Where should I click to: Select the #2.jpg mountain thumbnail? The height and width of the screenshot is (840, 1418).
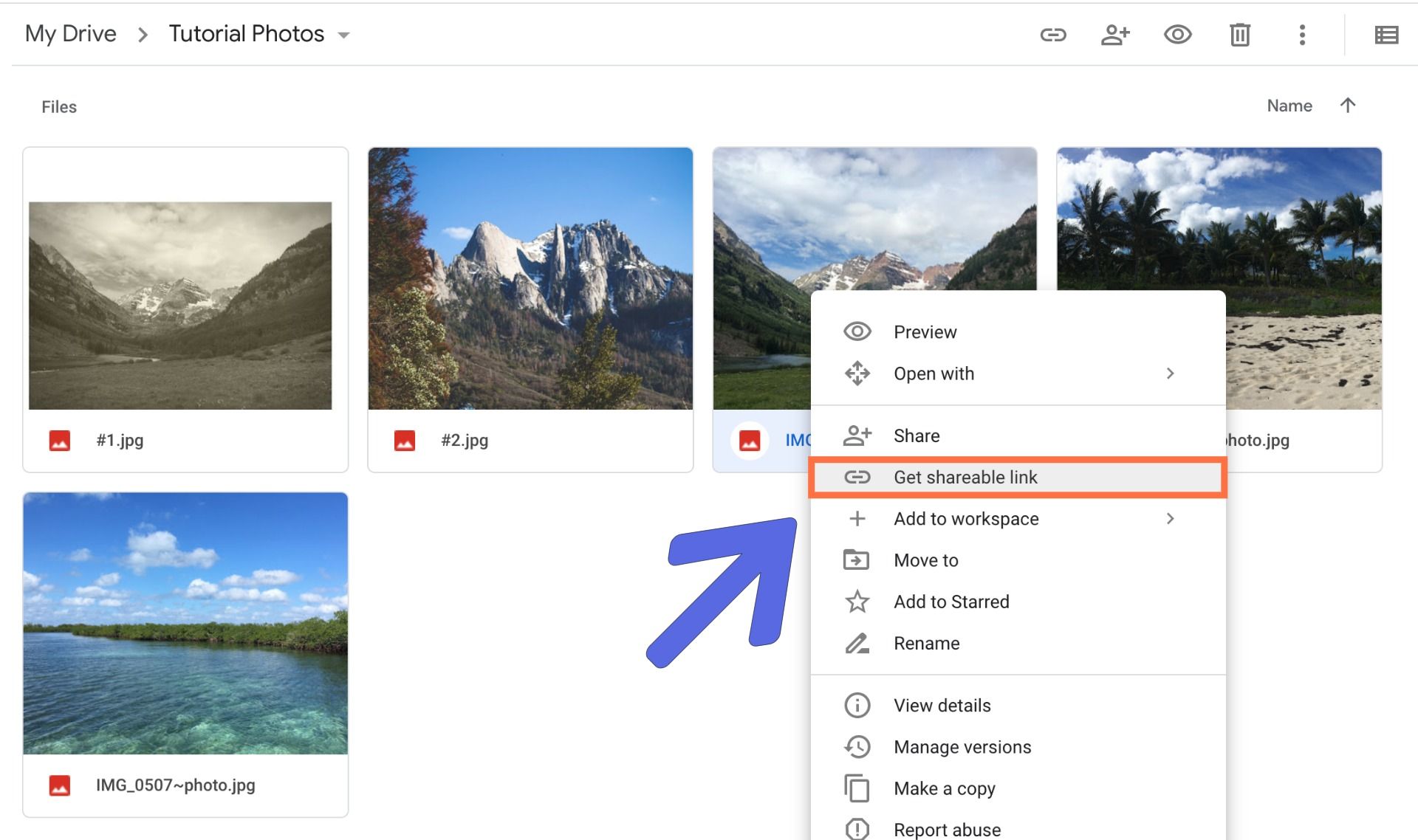[x=530, y=279]
